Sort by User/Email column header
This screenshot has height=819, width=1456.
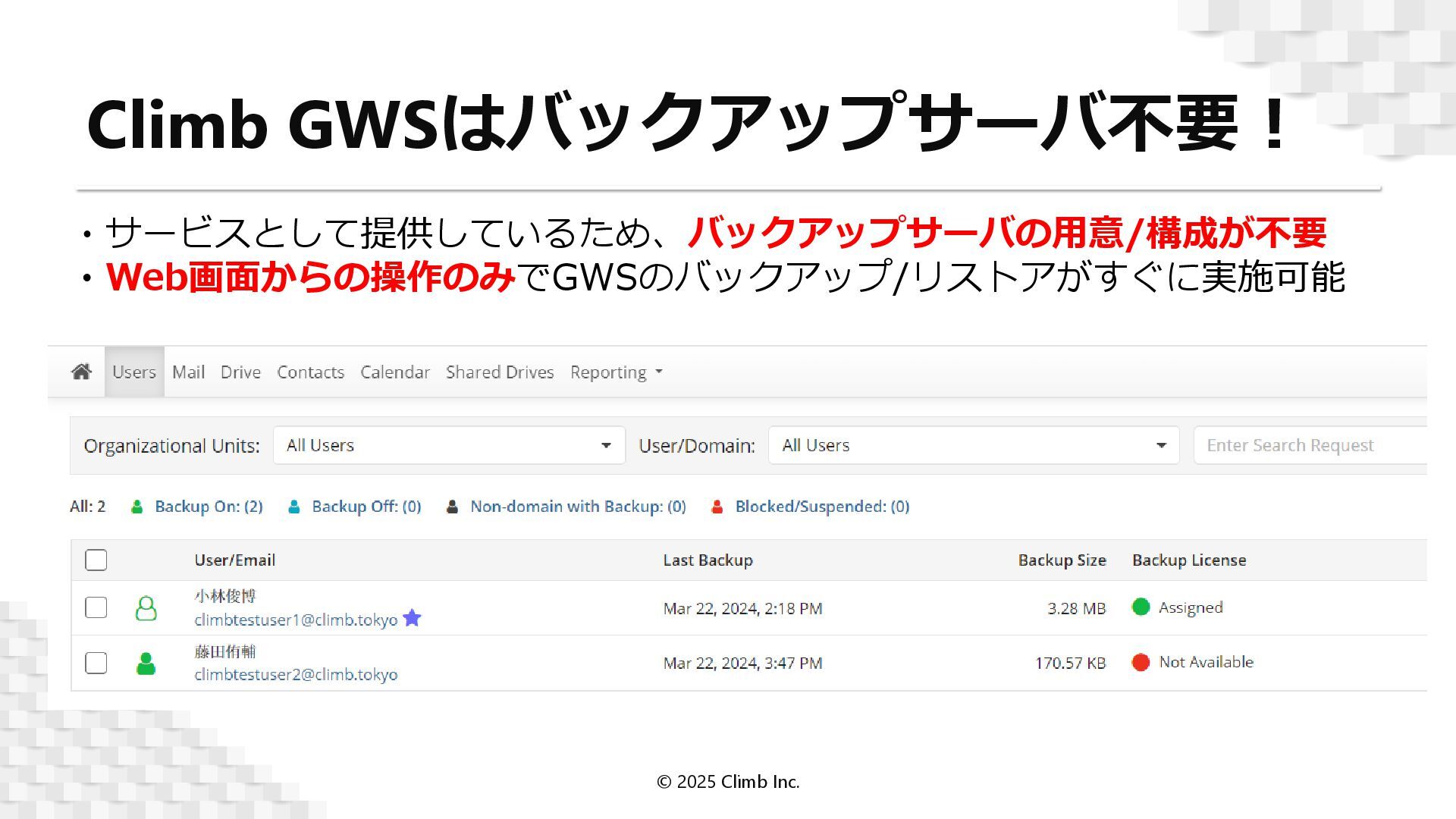tap(234, 560)
